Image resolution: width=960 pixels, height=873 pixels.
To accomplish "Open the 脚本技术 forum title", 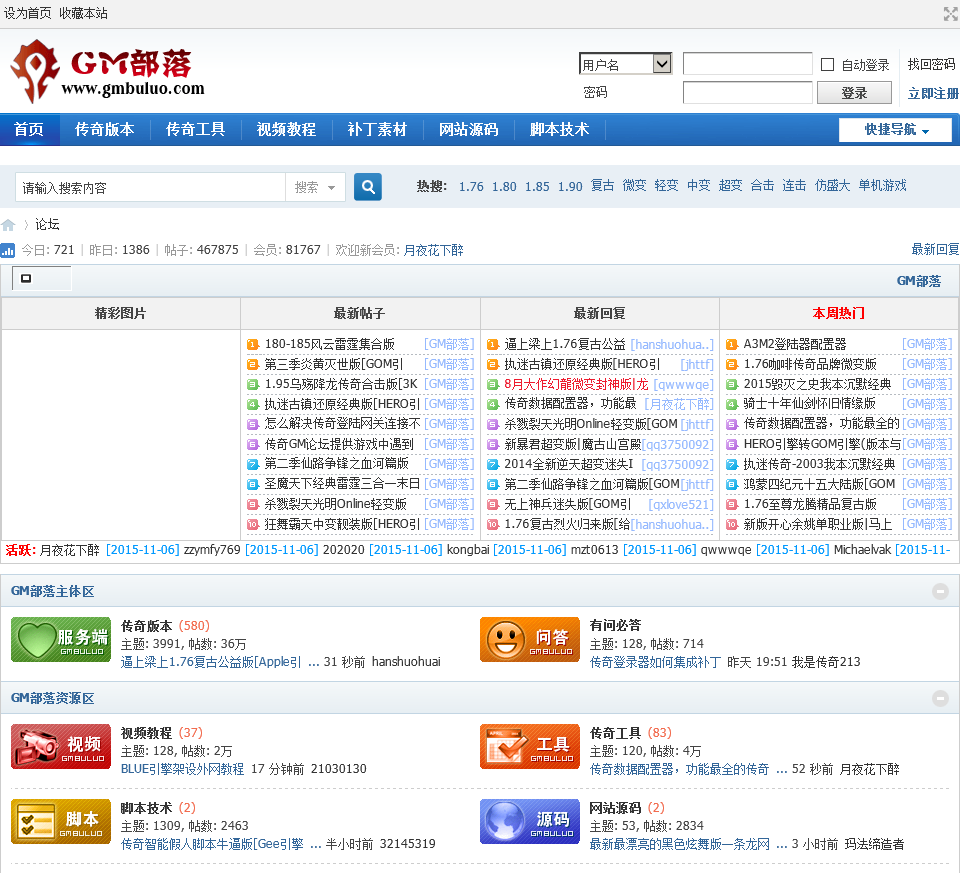I will click(146, 808).
